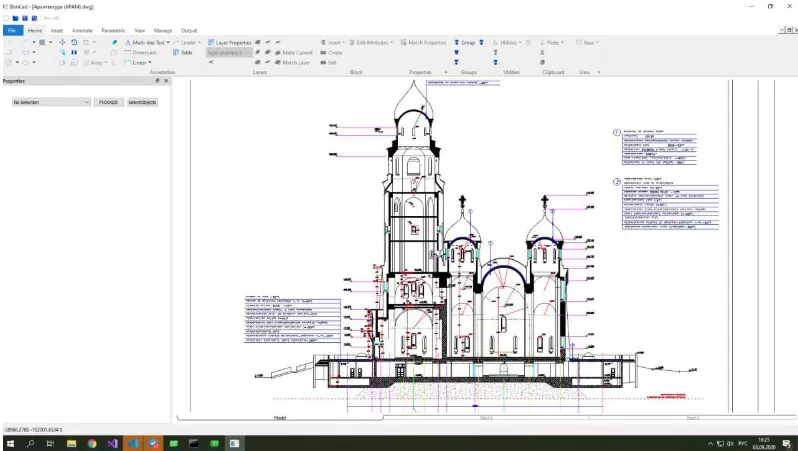The image size is (798, 451).
Task: Select the Ellipse draw tool
Action: 25,63
